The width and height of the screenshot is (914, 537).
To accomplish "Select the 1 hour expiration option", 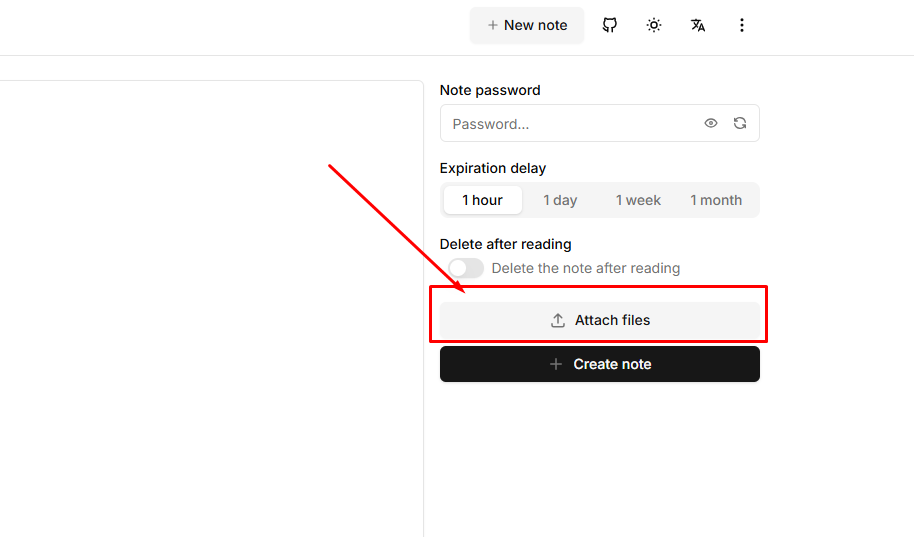I will pos(483,200).
